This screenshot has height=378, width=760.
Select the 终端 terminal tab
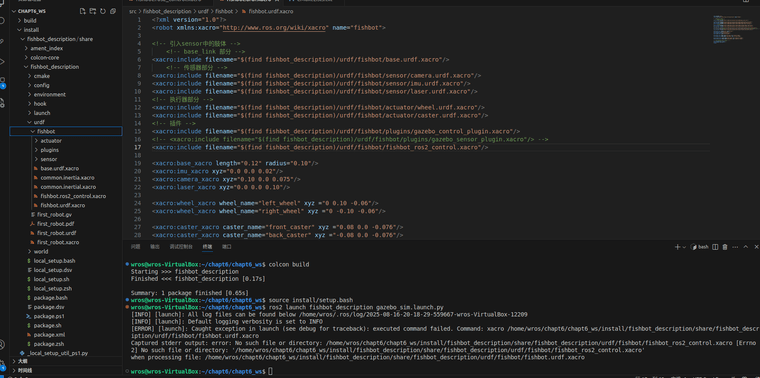(207, 247)
